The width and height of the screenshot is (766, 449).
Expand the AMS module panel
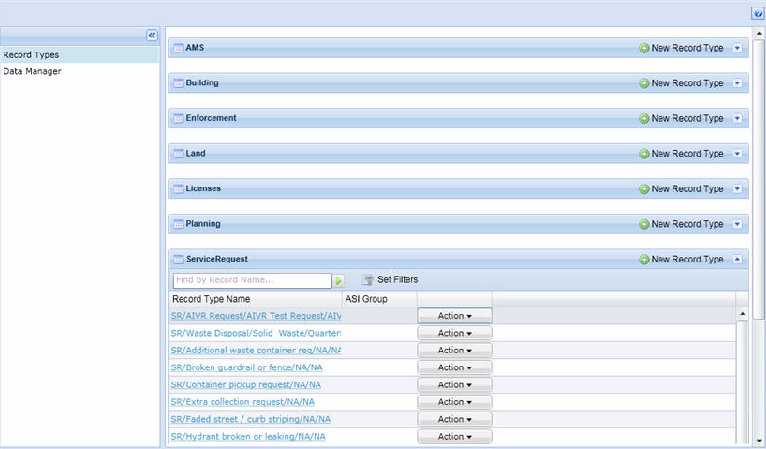[x=738, y=48]
